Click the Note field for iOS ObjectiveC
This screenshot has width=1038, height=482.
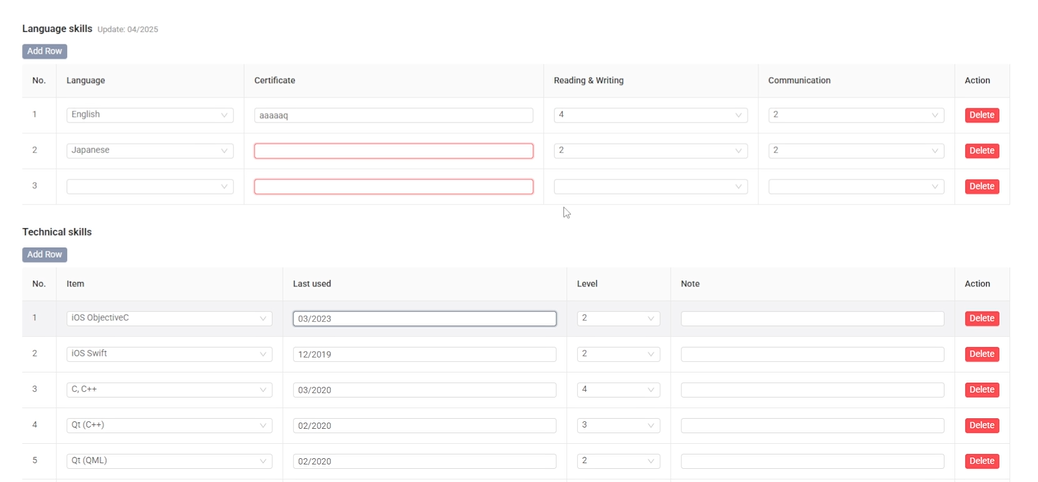(812, 319)
